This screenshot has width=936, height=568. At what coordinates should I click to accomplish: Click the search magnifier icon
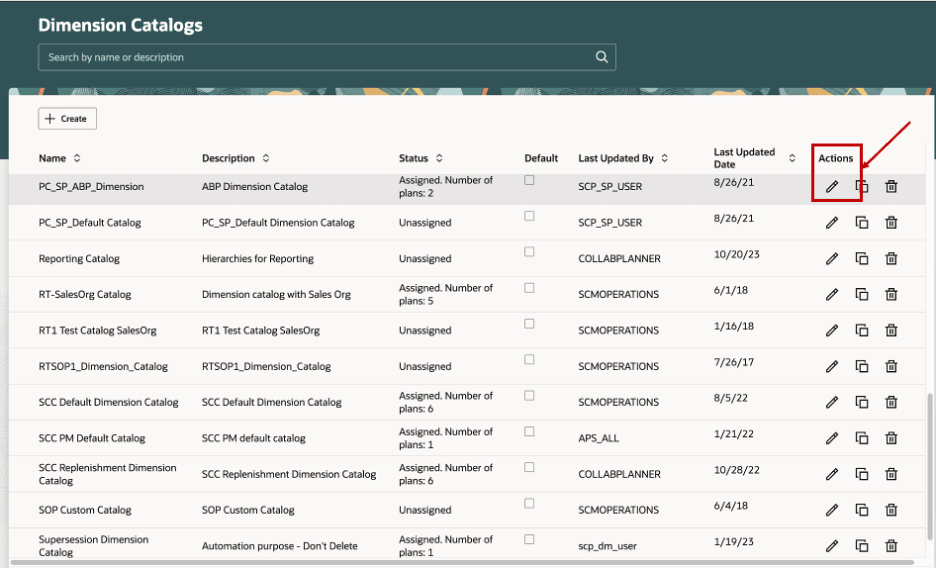pyautogui.click(x=601, y=57)
